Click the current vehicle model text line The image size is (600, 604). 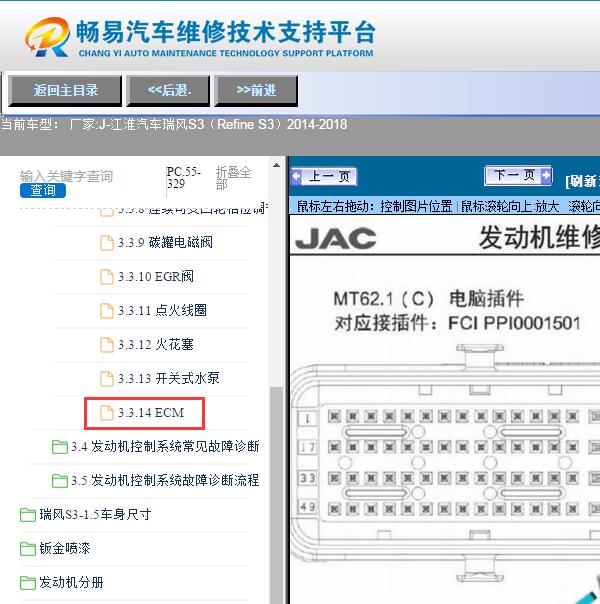(x=174, y=124)
